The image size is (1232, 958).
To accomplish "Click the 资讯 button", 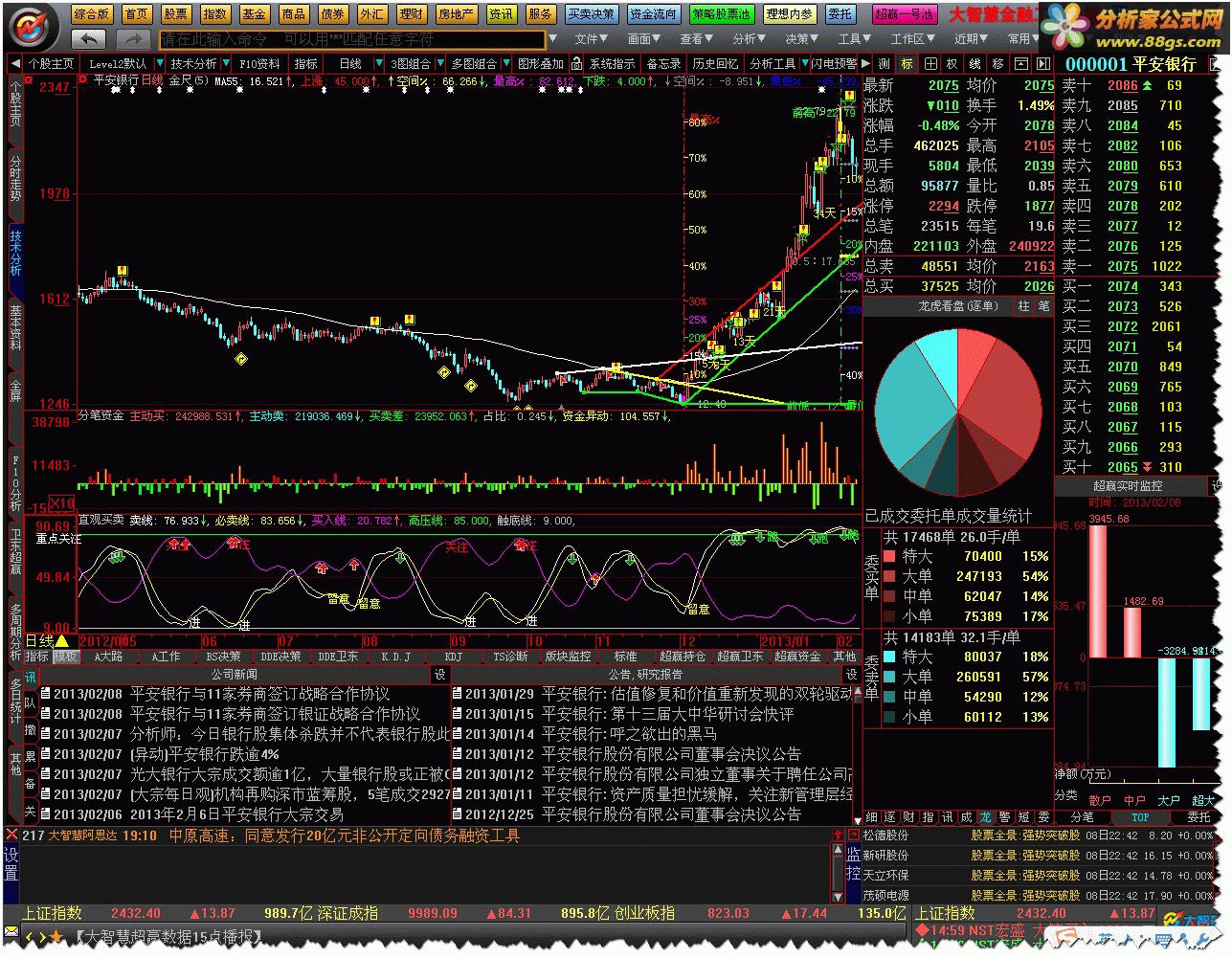I will pyautogui.click(x=501, y=14).
